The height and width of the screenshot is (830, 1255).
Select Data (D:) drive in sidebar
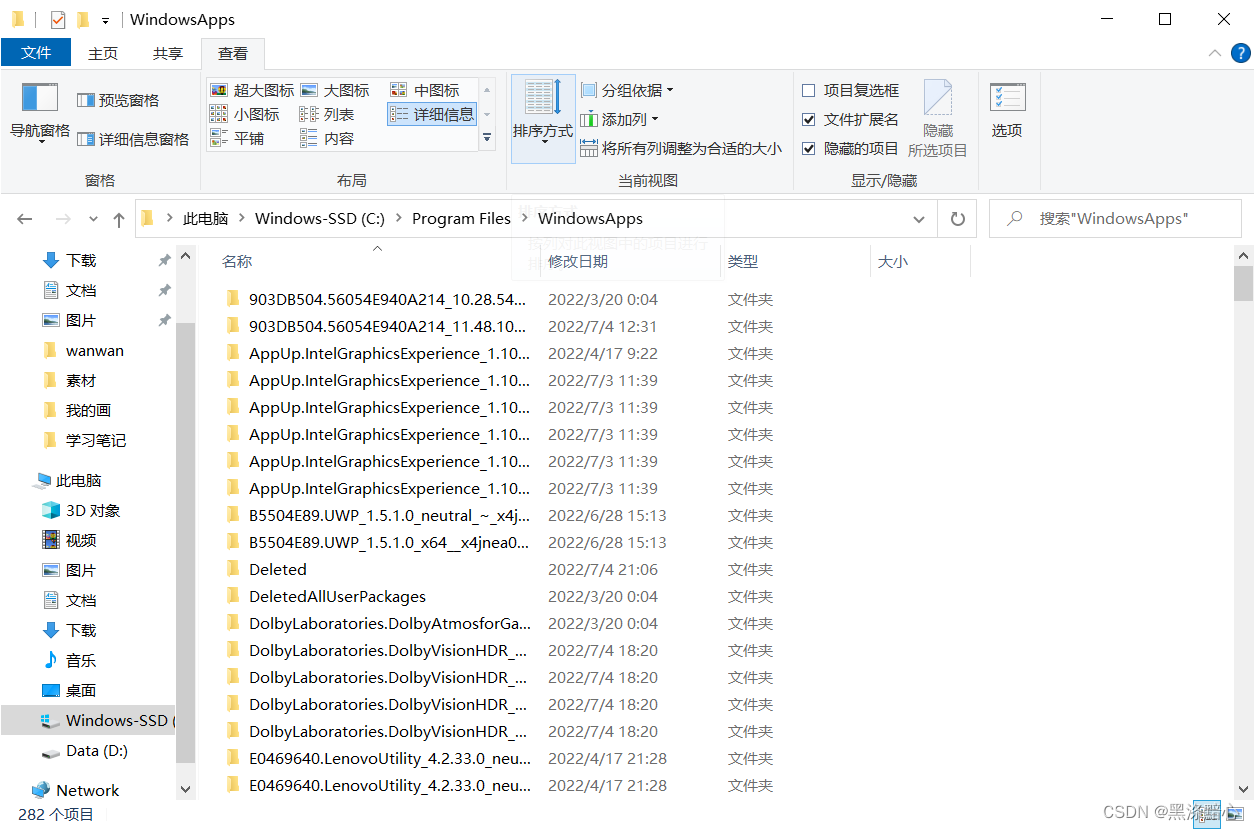pos(84,750)
